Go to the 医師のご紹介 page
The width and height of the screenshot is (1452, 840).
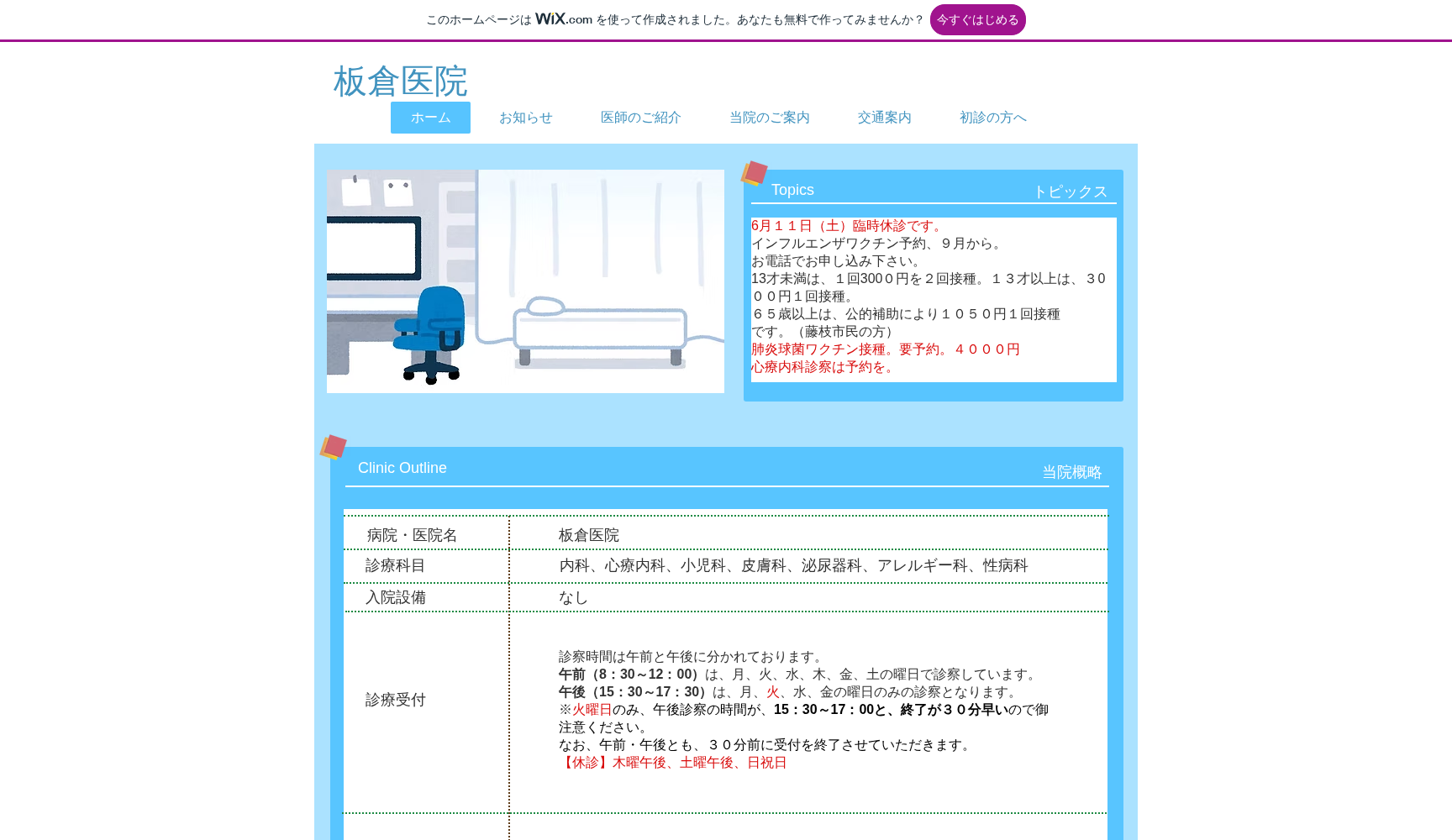click(640, 118)
